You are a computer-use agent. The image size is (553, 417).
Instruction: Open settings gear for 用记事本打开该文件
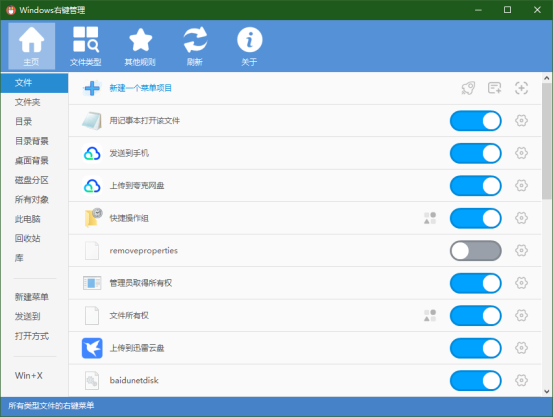[x=521, y=121]
